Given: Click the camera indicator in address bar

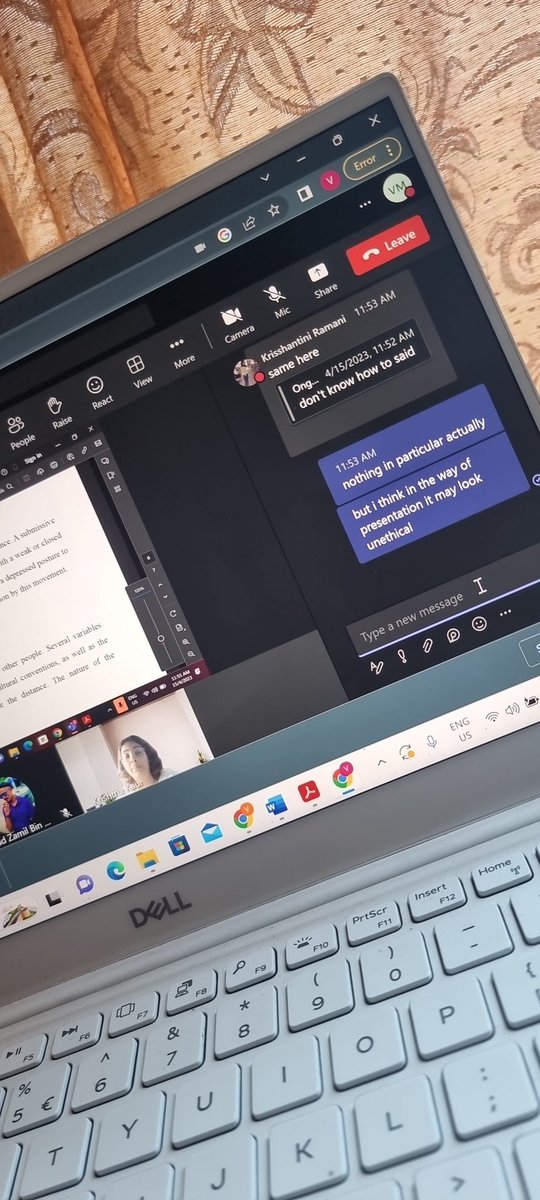Looking at the screenshot, I should click(x=200, y=246).
